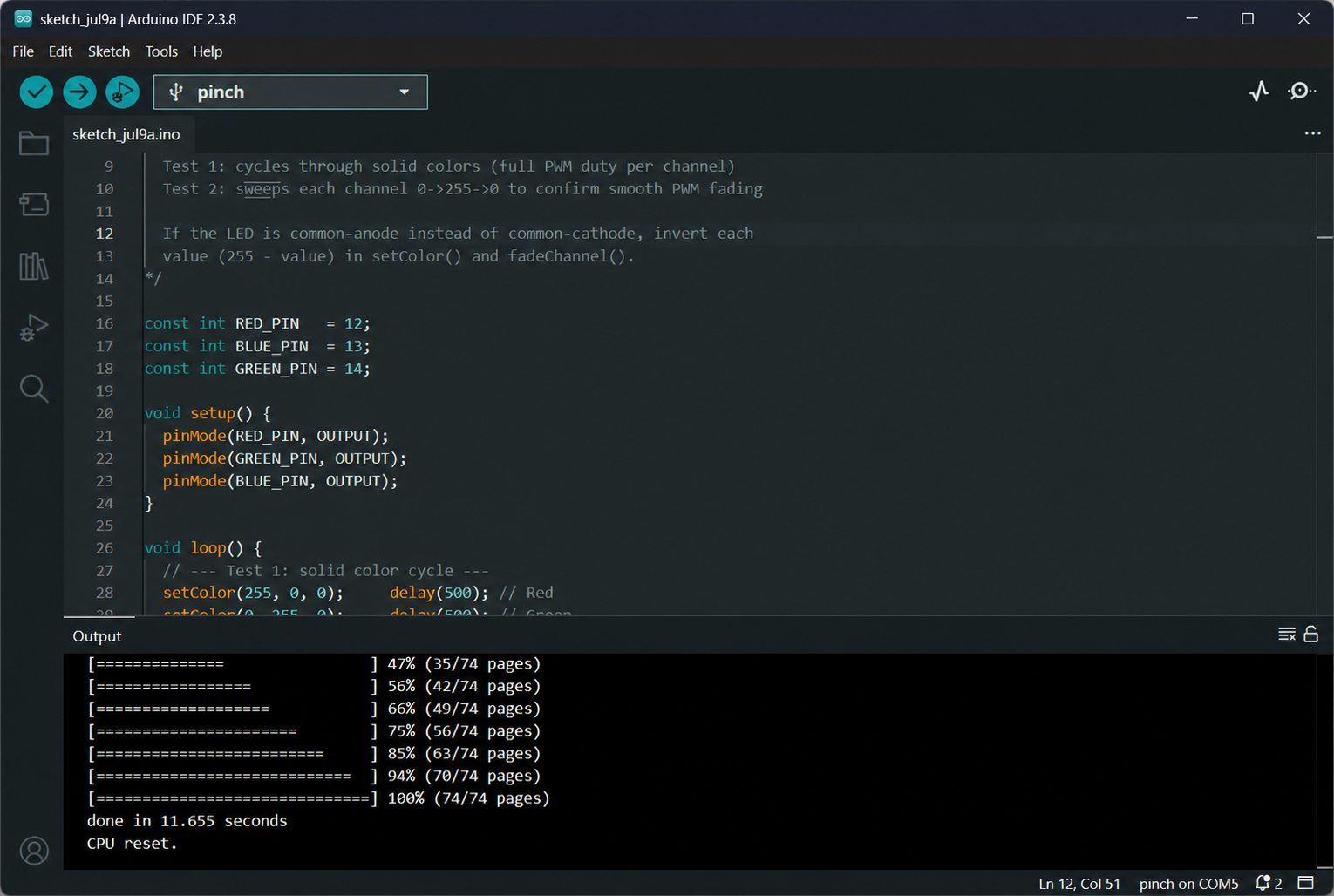The image size is (1334, 896).
Task: Click line number 26 in the gutter
Action: click(x=105, y=548)
